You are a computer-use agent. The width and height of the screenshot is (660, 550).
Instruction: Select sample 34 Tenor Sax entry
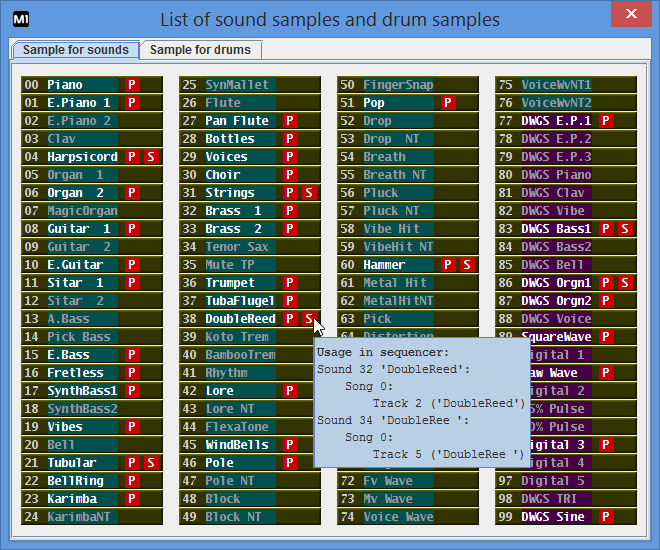[x=250, y=247]
